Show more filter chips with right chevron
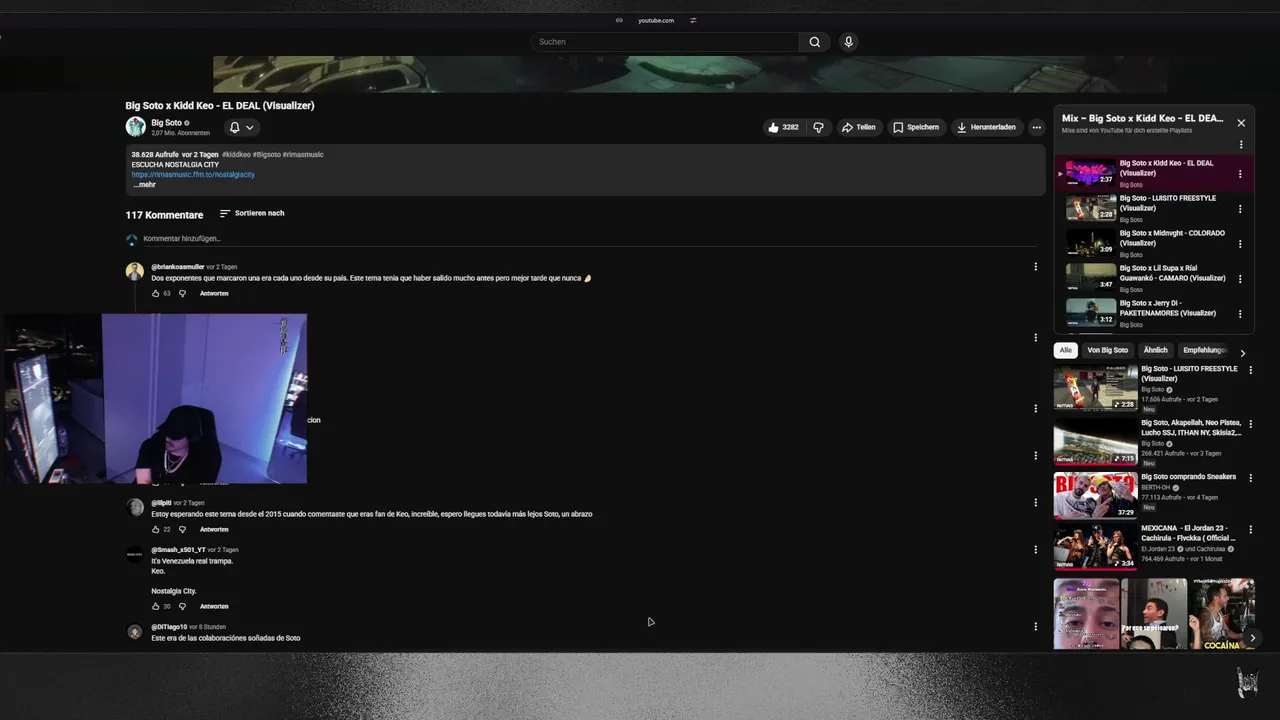Screen dimensions: 1280x720 (x=1243, y=353)
